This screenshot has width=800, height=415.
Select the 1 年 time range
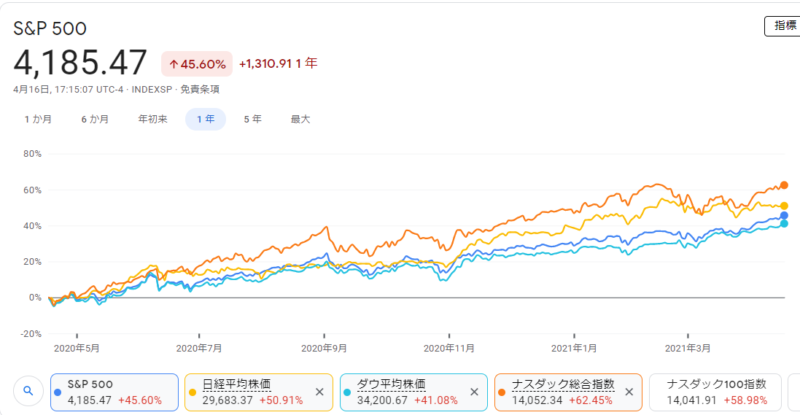click(206, 119)
